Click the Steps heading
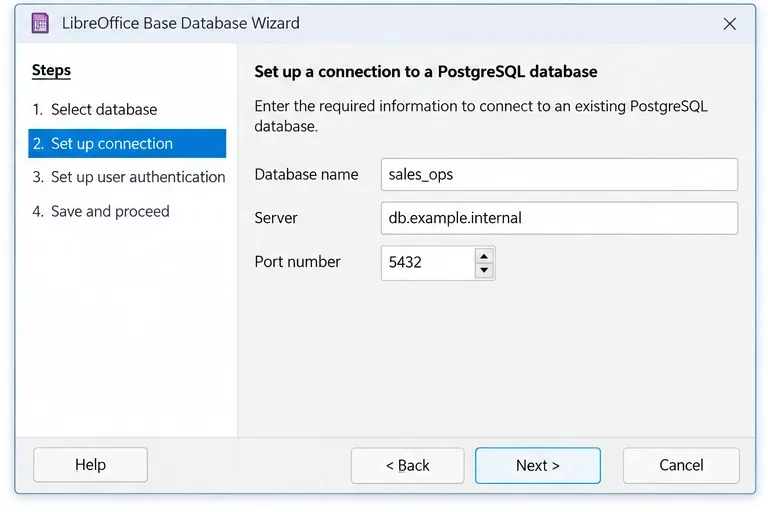The image size is (768, 512). pyautogui.click(x=51, y=70)
